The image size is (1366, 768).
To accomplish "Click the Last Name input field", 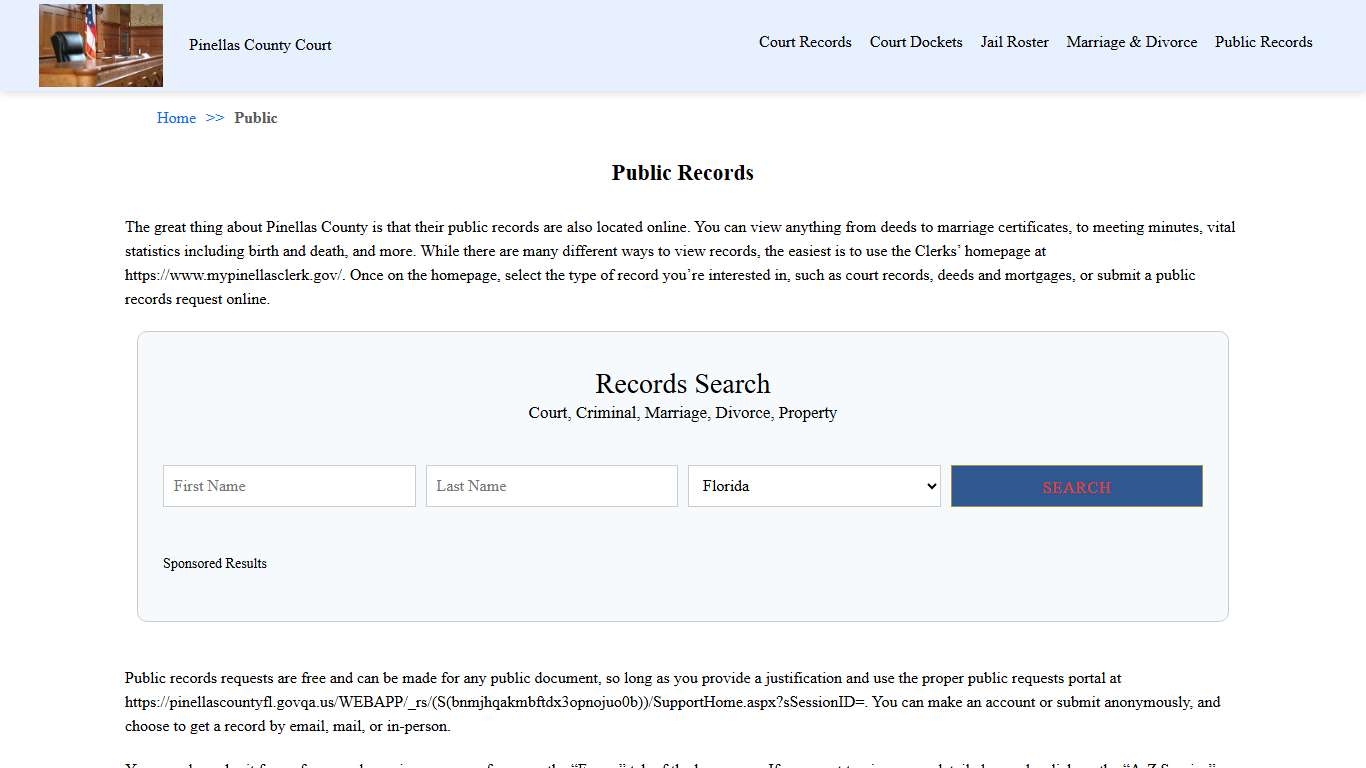I will point(551,486).
